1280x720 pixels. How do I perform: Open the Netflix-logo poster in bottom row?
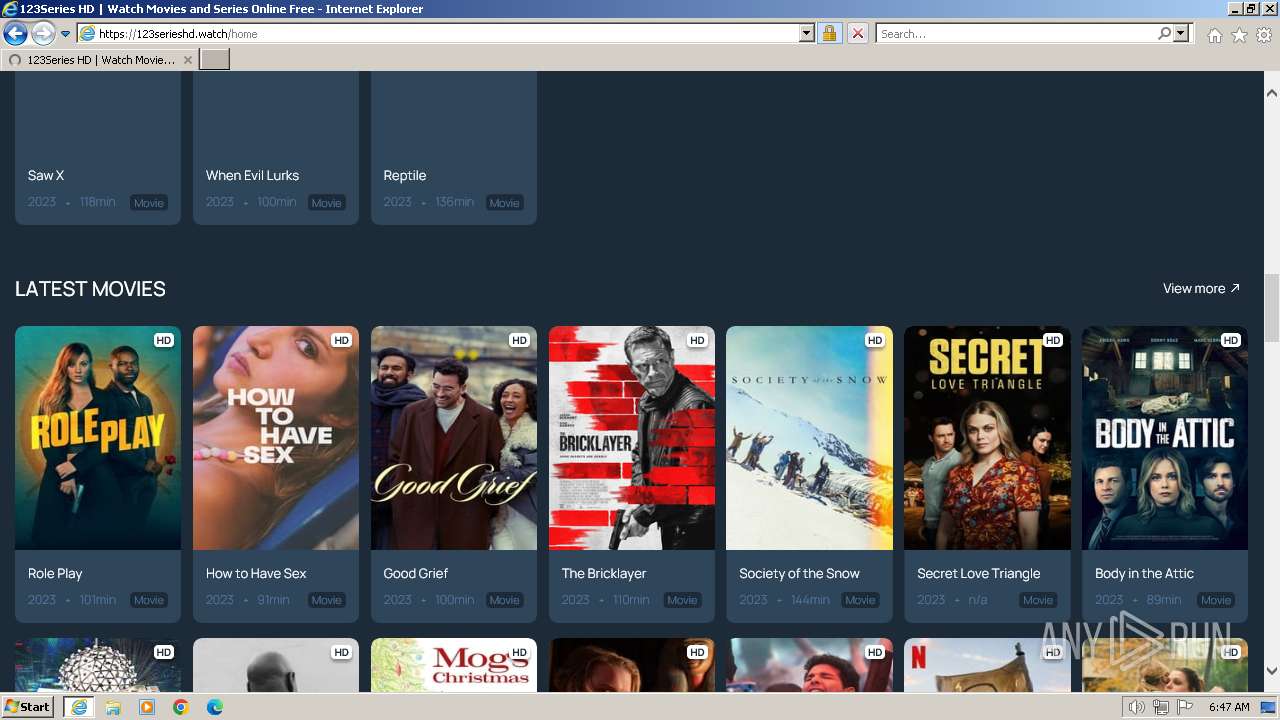pyautogui.click(x=987, y=665)
